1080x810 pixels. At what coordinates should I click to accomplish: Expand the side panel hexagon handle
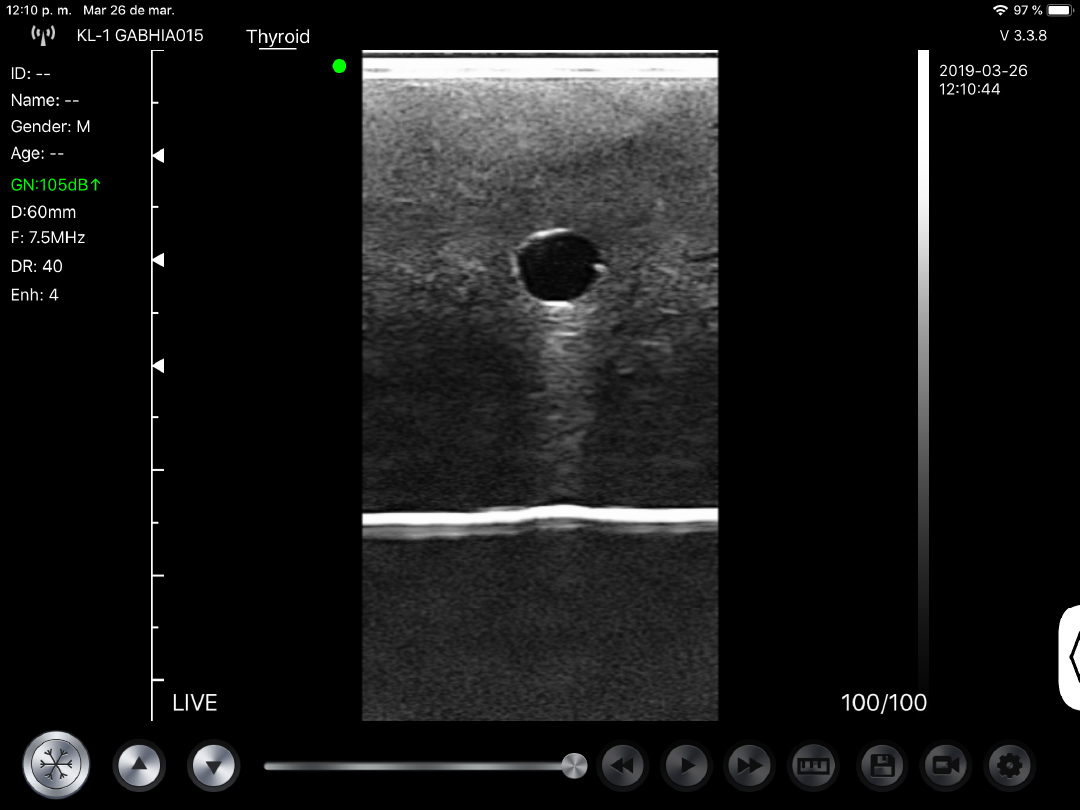click(1071, 655)
